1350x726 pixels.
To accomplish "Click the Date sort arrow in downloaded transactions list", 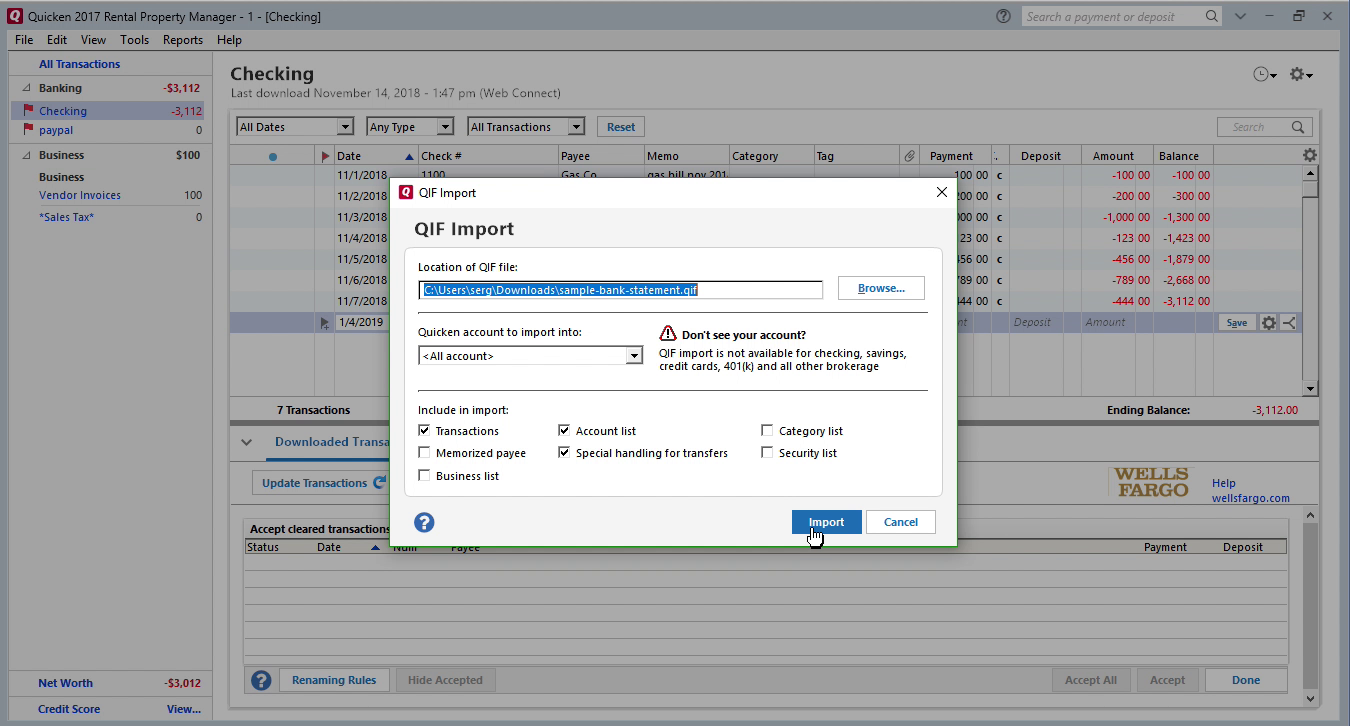I will pyautogui.click(x=375, y=547).
